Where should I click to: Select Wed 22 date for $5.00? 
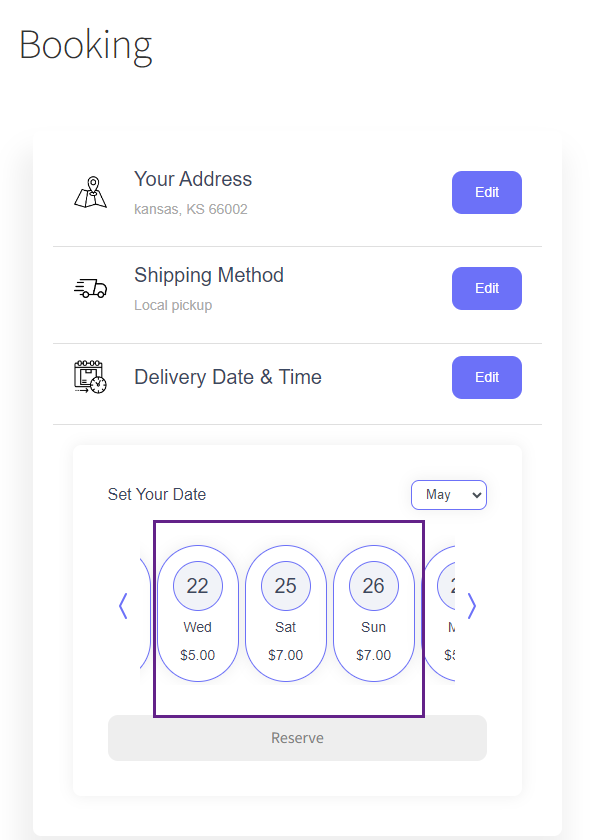198,613
